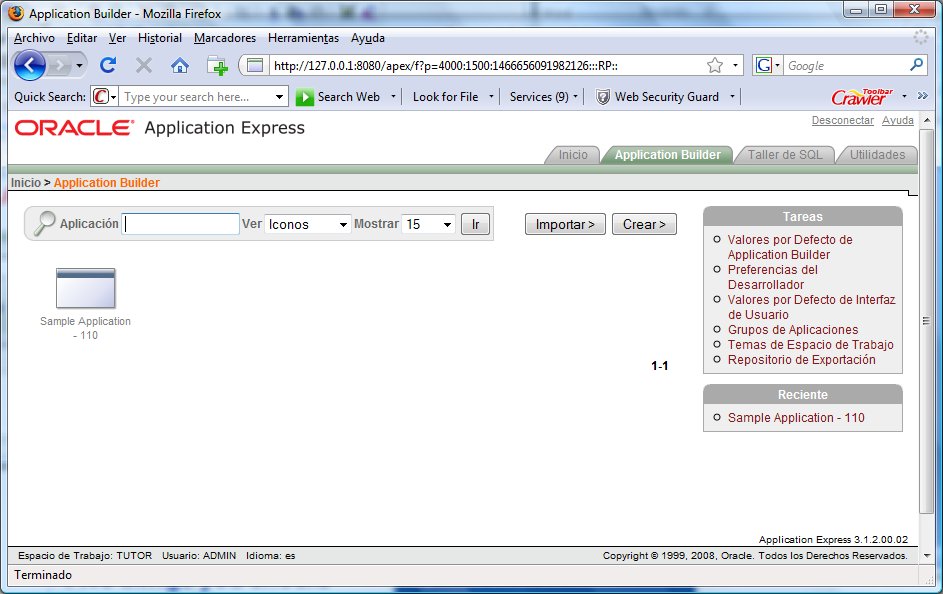Click the Ir button
Image resolution: width=943 pixels, height=594 pixels.
[x=475, y=224]
